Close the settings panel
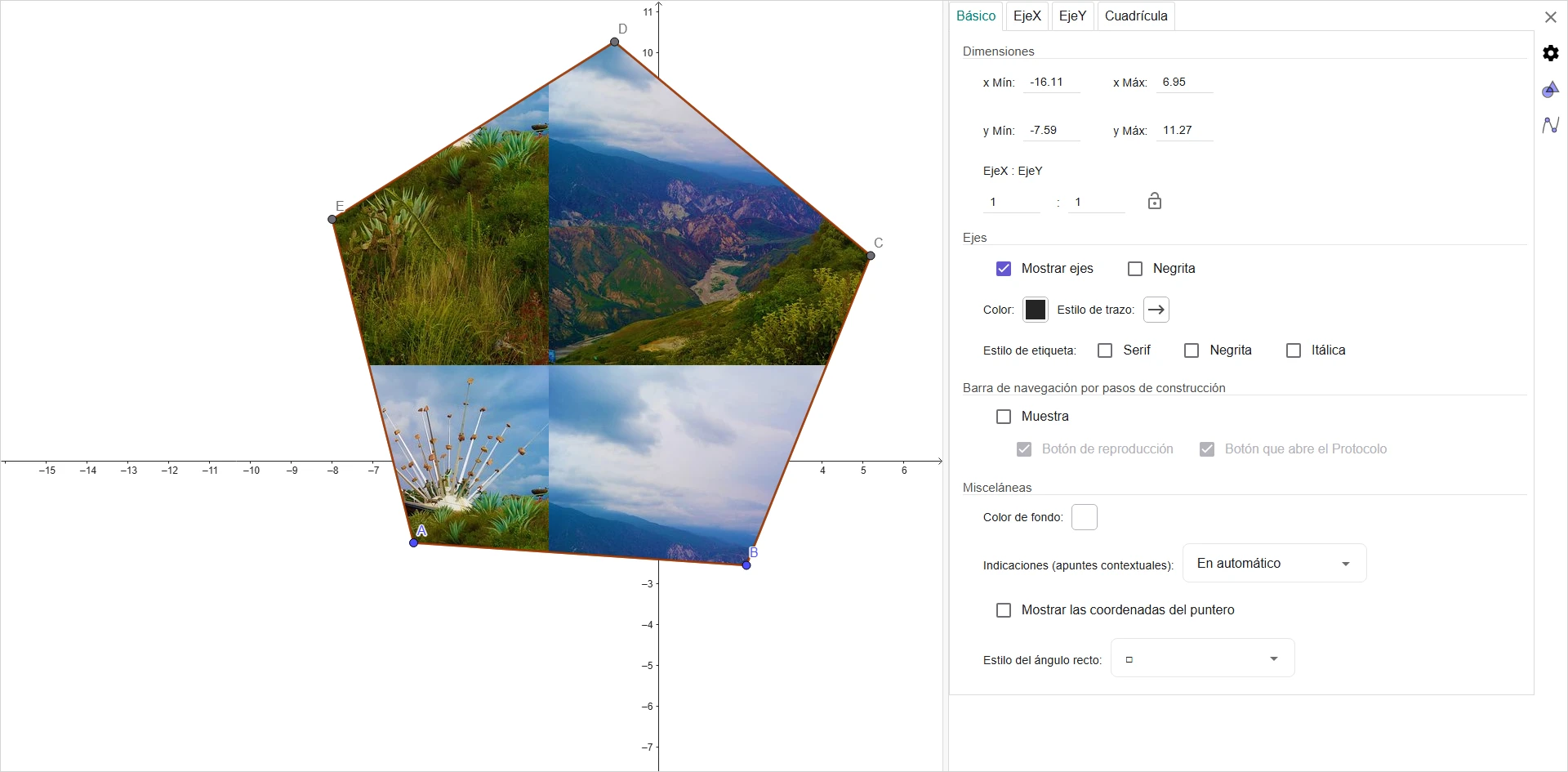 pyautogui.click(x=1550, y=17)
